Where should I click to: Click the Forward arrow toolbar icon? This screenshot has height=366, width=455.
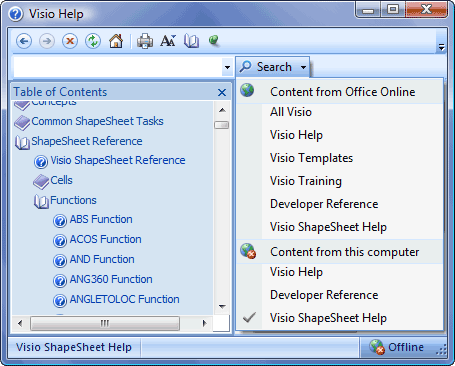pyautogui.click(x=47, y=41)
